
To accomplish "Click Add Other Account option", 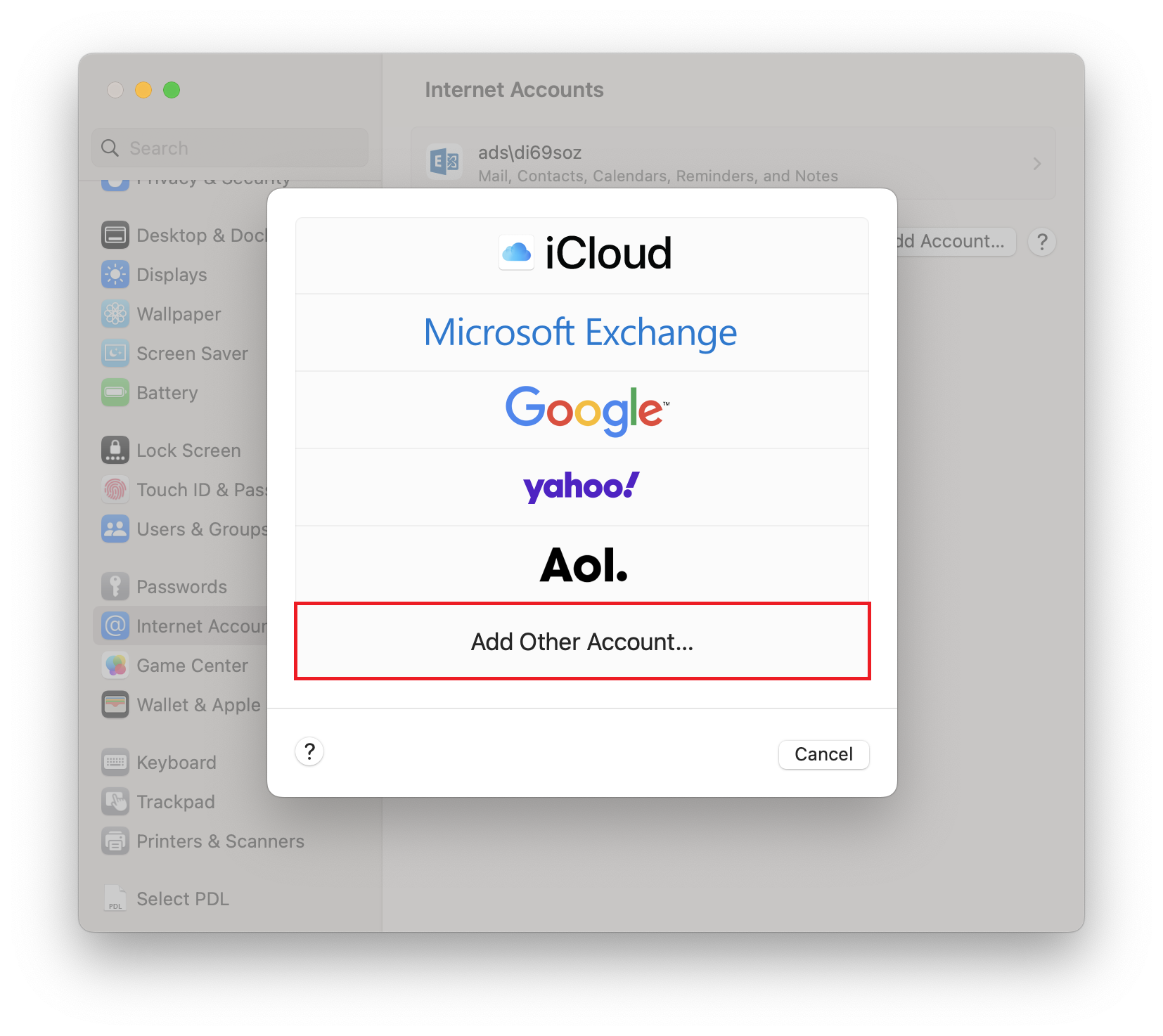I will coord(582,641).
